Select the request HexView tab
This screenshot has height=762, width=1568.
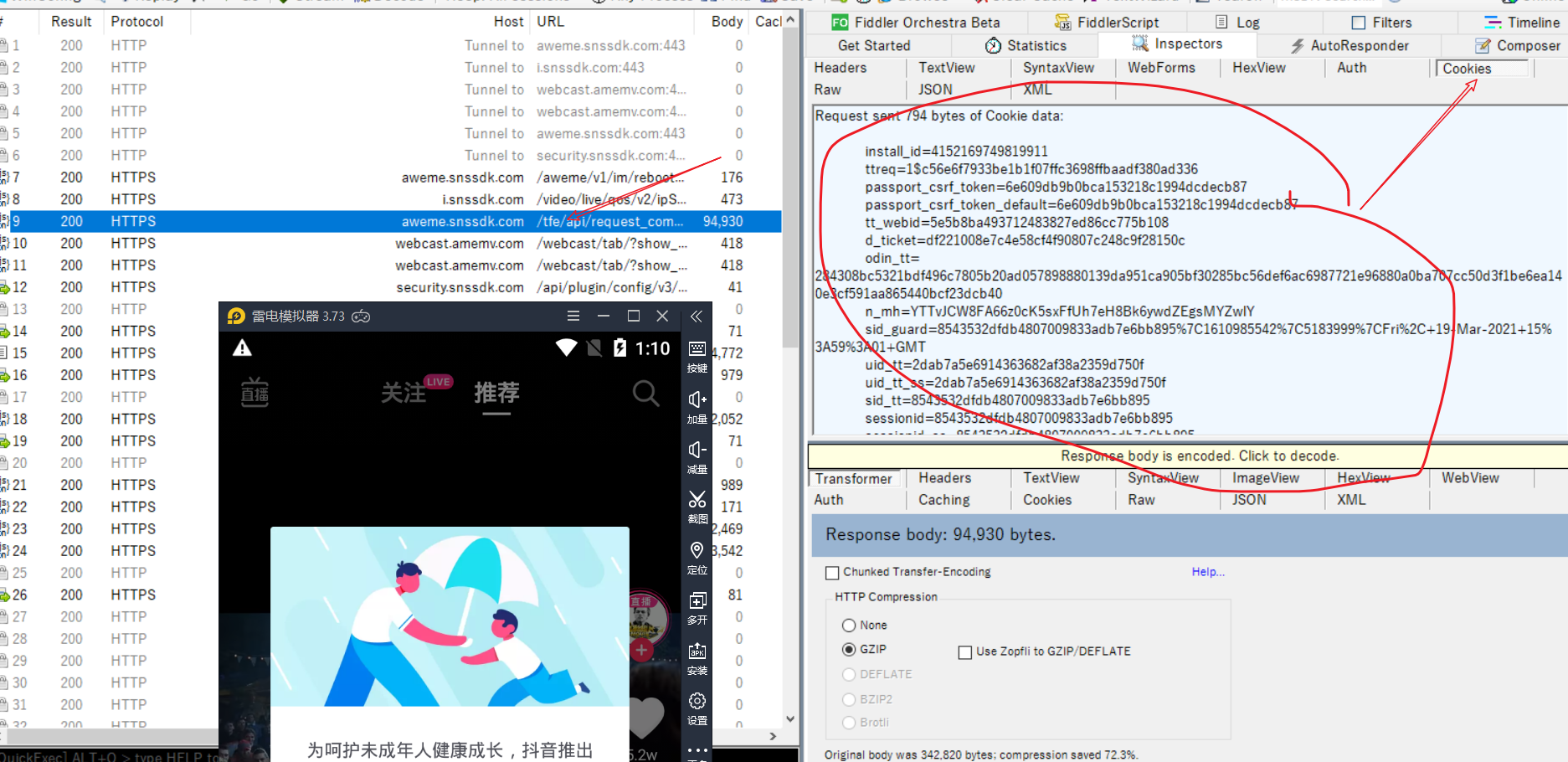click(1258, 68)
